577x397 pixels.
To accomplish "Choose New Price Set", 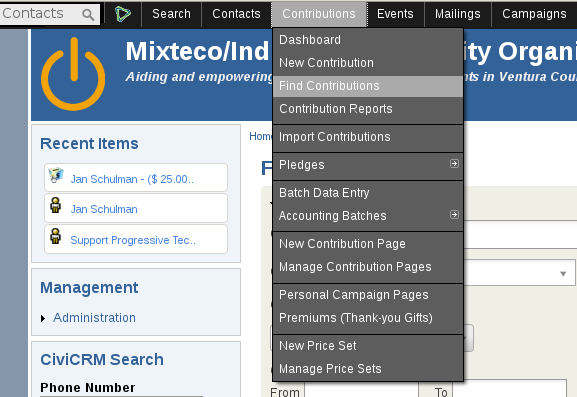I will pyautogui.click(x=368, y=346).
